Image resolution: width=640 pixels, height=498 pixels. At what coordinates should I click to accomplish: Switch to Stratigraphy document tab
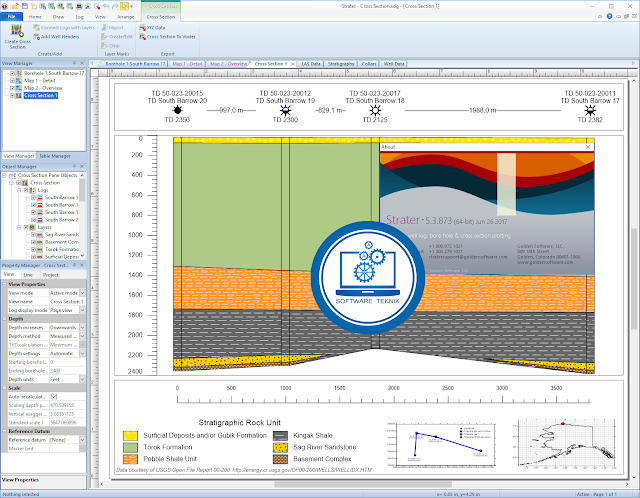coord(341,64)
